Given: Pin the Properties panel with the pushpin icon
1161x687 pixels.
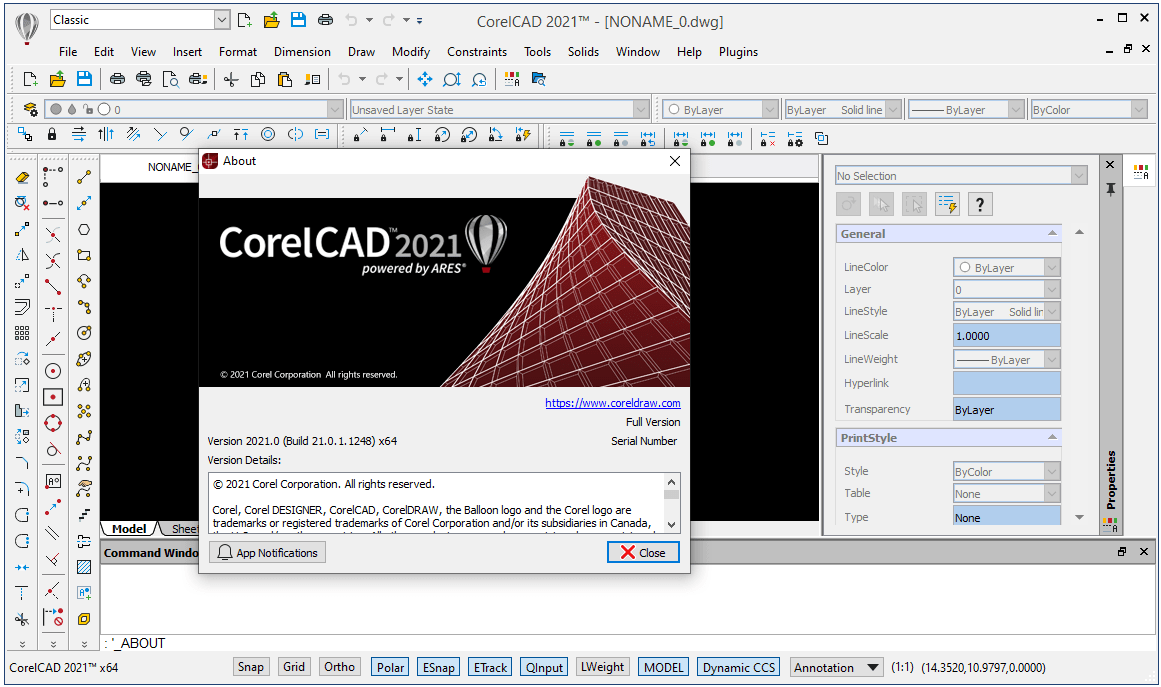Looking at the screenshot, I should pyautogui.click(x=1110, y=189).
